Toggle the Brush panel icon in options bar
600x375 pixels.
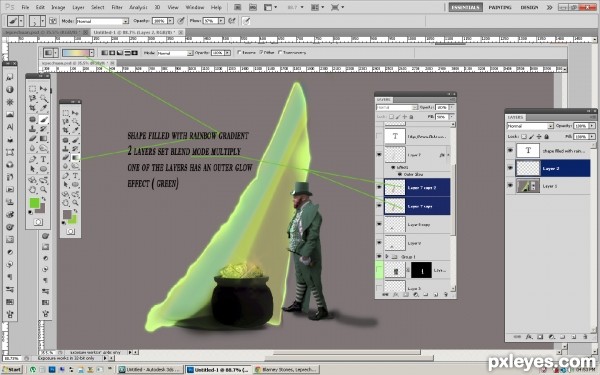53,21
